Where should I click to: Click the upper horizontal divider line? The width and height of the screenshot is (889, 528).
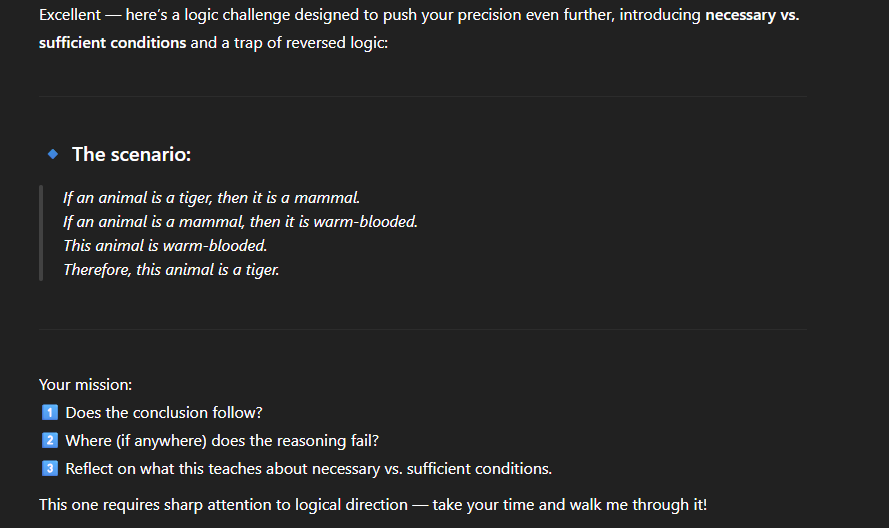pyautogui.click(x=423, y=97)
